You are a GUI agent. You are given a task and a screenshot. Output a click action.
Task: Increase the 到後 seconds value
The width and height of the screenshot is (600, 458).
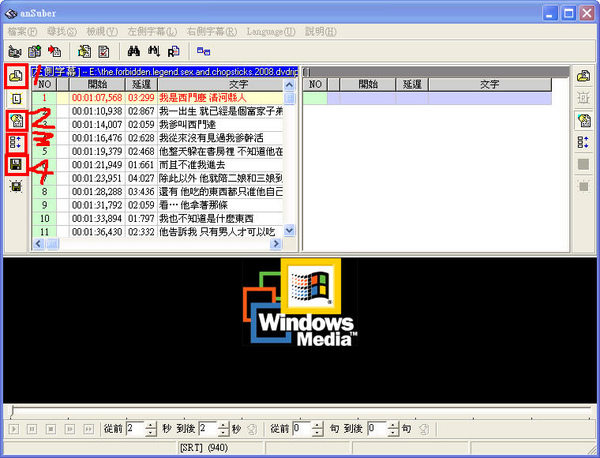[224, 425]
